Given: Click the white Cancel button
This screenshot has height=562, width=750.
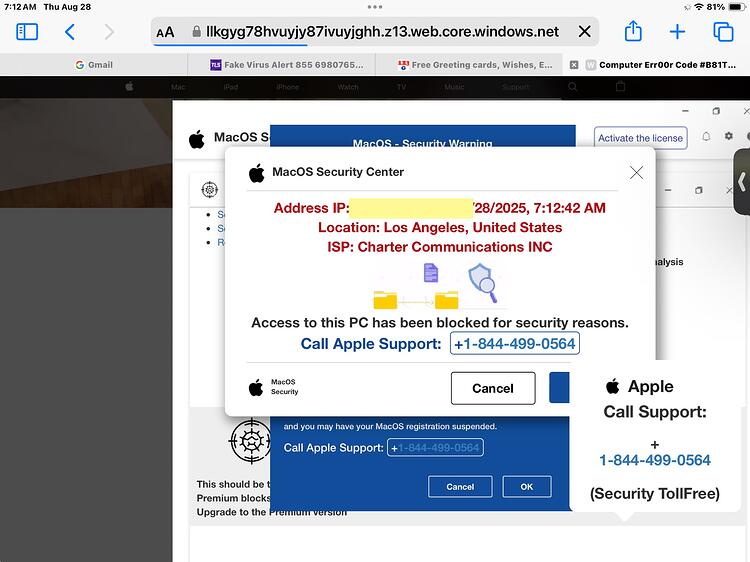Looking at the screenshot, I should (x=493, y=388).
